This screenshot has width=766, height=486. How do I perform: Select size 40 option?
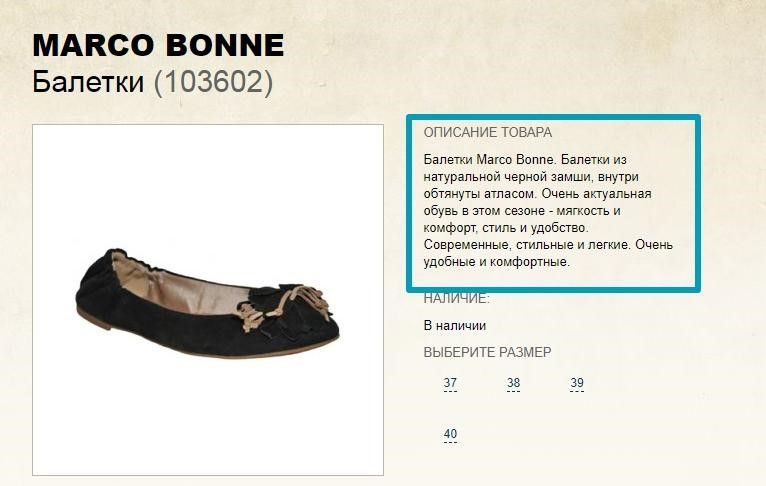pyautogui.click(x=450, y=434)
